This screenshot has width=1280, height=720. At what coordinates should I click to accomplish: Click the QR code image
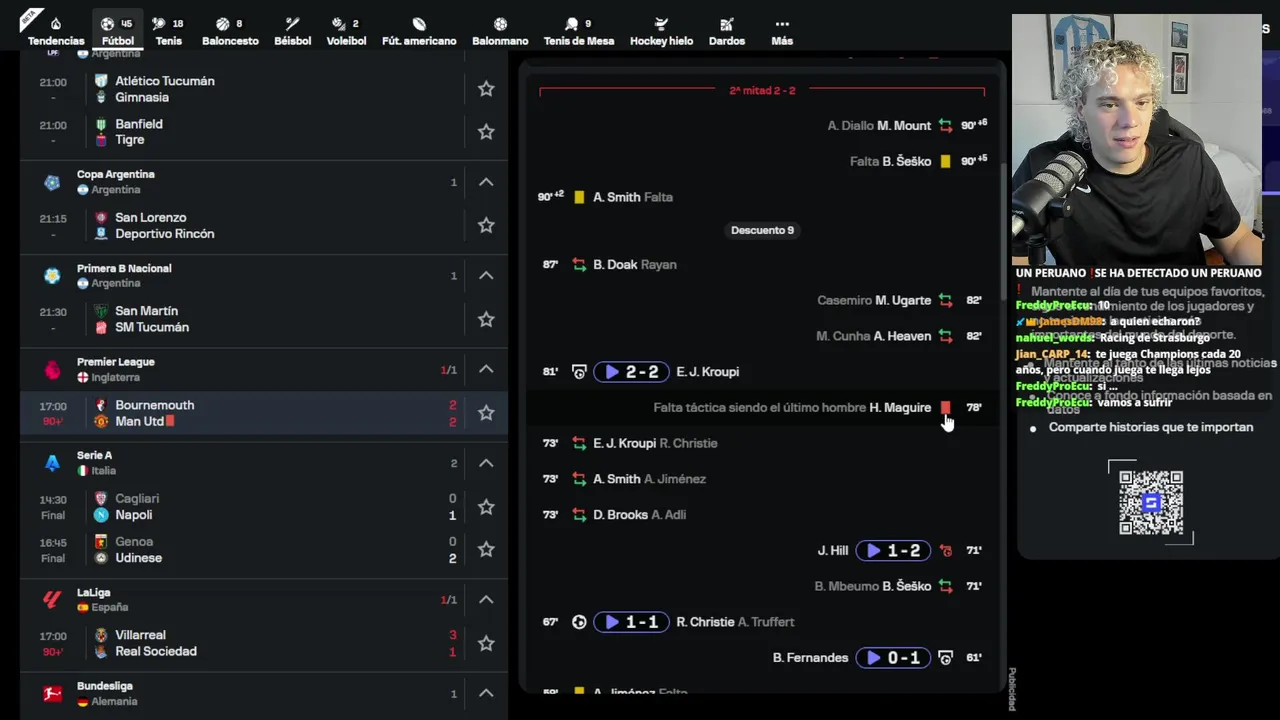(x=1151, y=503)
